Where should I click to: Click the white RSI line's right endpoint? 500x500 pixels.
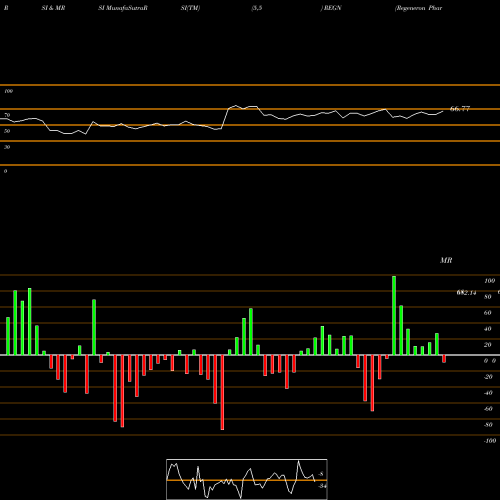443,111
